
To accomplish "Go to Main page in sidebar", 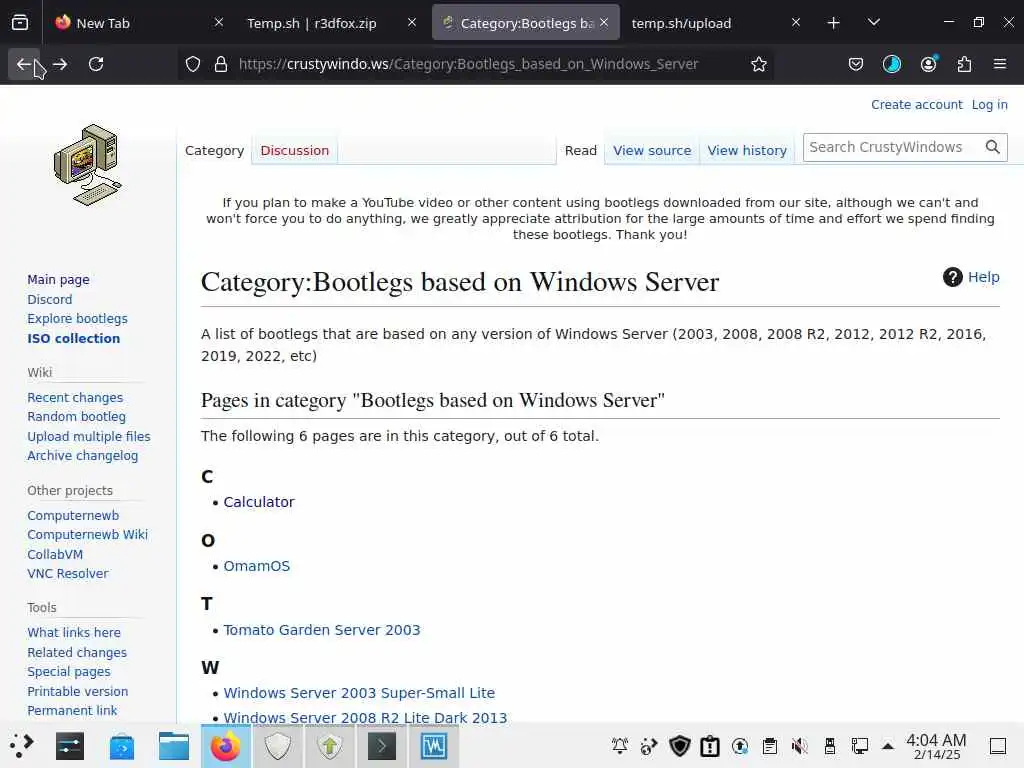I will (58, 280).
